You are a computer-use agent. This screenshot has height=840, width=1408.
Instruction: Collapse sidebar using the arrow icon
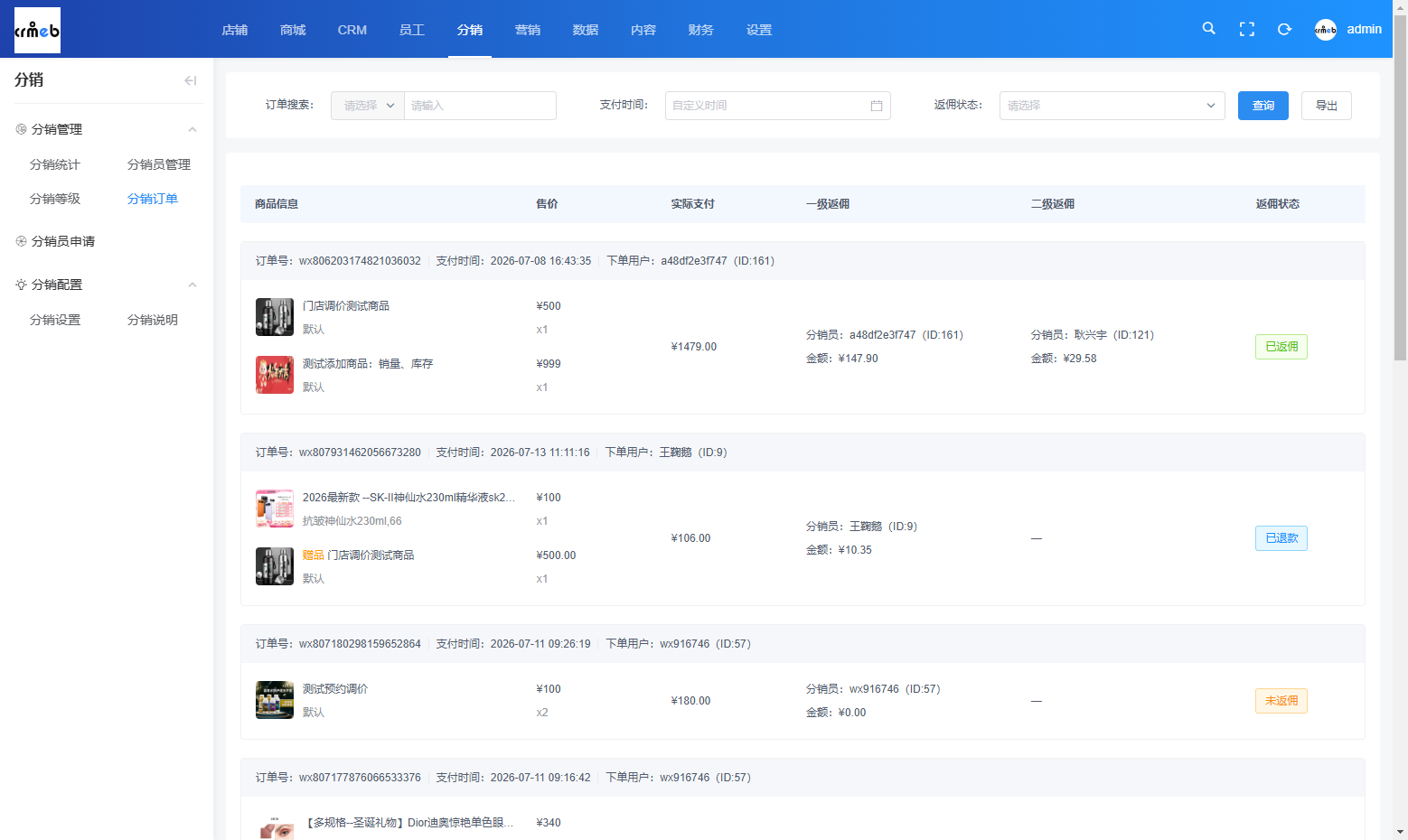tap(190, 80)
